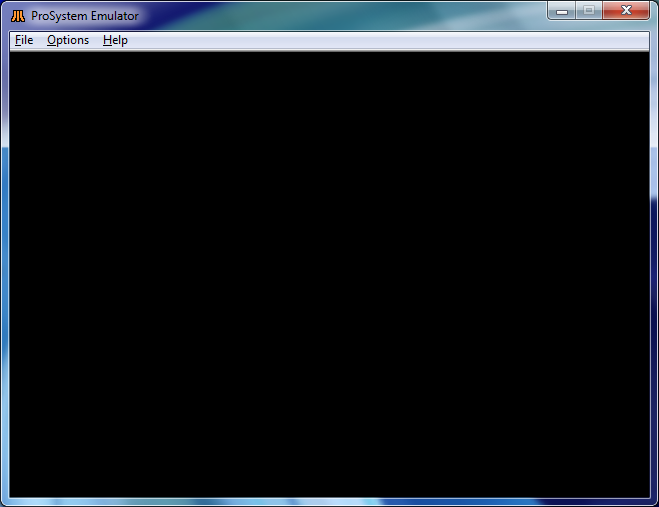659x507 pixels.
Task: Open the File menu
Action: pyautogui.click(x=24, y=40)
